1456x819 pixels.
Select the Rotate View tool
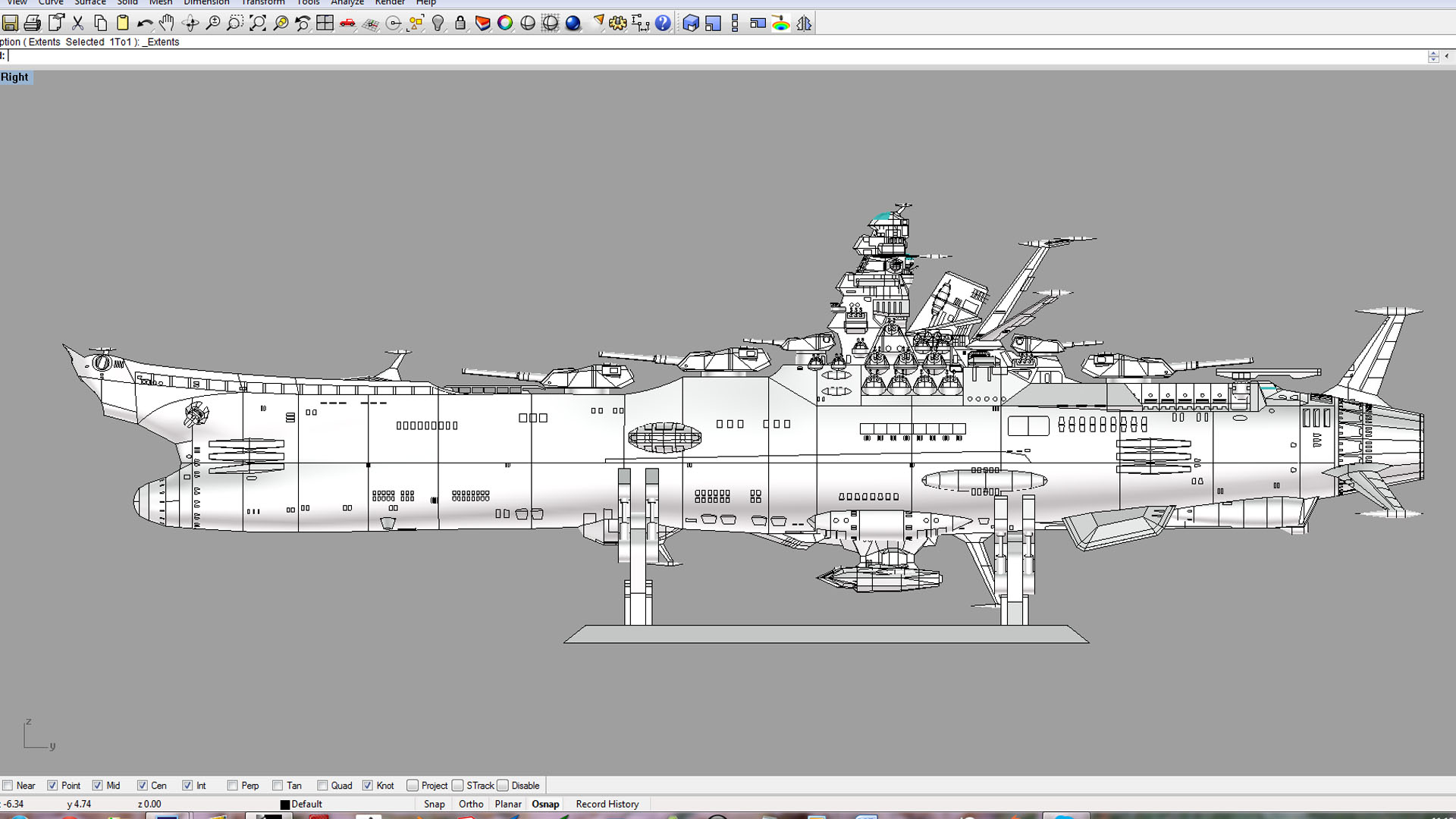pos(190,24)
